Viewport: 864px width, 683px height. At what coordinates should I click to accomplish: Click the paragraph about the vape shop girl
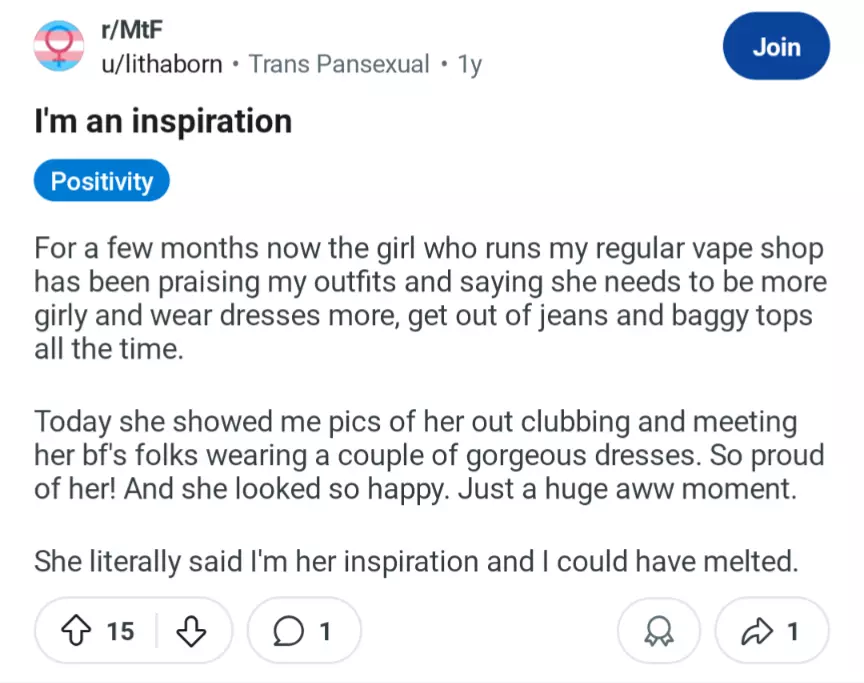coord(430,299)
